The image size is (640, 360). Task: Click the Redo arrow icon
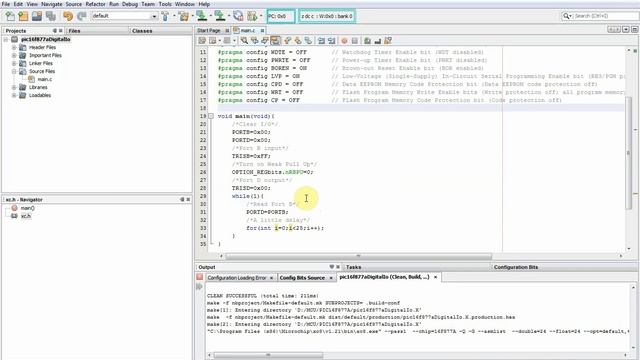82,16
